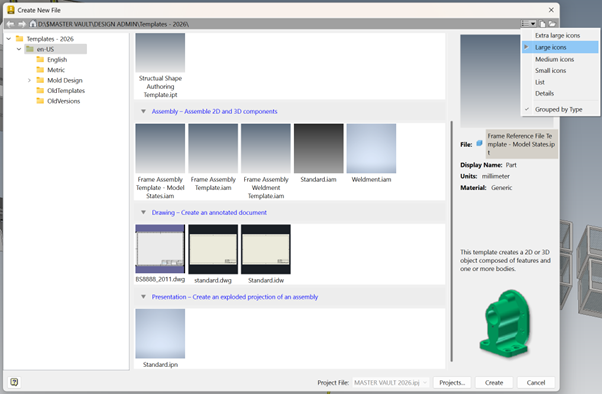602x394 pixels.
Task: Toggle the Grouped by Type option
Action: coord(558,109)
